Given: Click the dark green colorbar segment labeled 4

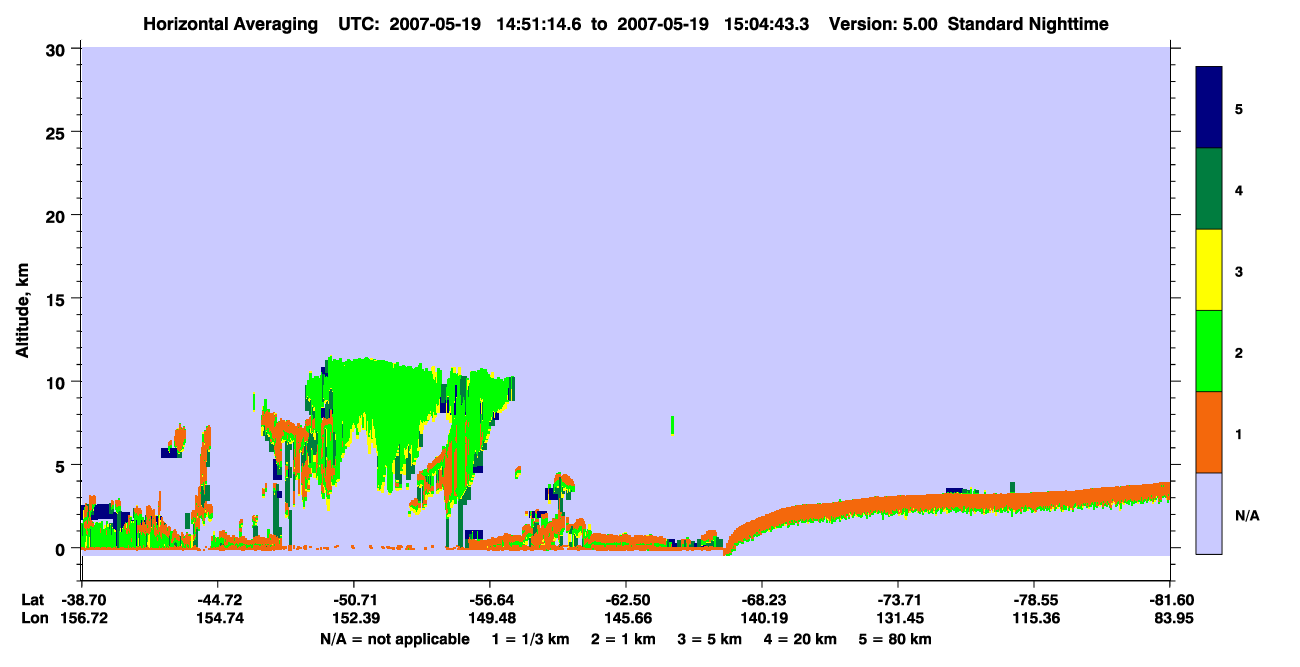Looking at the screenshot, I should tap(1209, 189).
